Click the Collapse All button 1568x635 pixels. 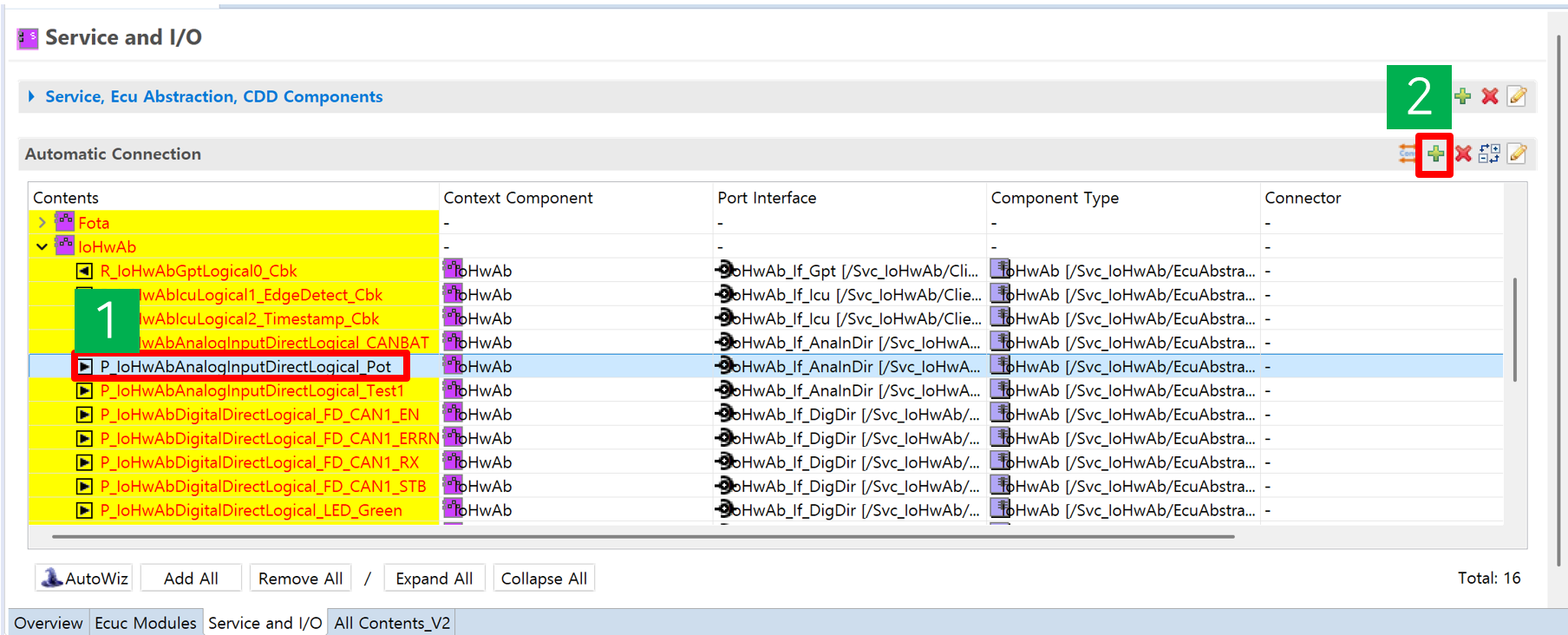[544, 579]
